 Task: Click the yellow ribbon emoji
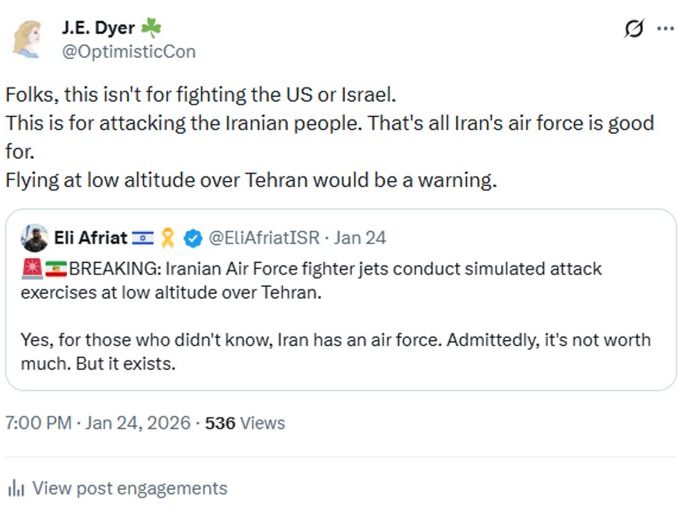tap(169, 238)
